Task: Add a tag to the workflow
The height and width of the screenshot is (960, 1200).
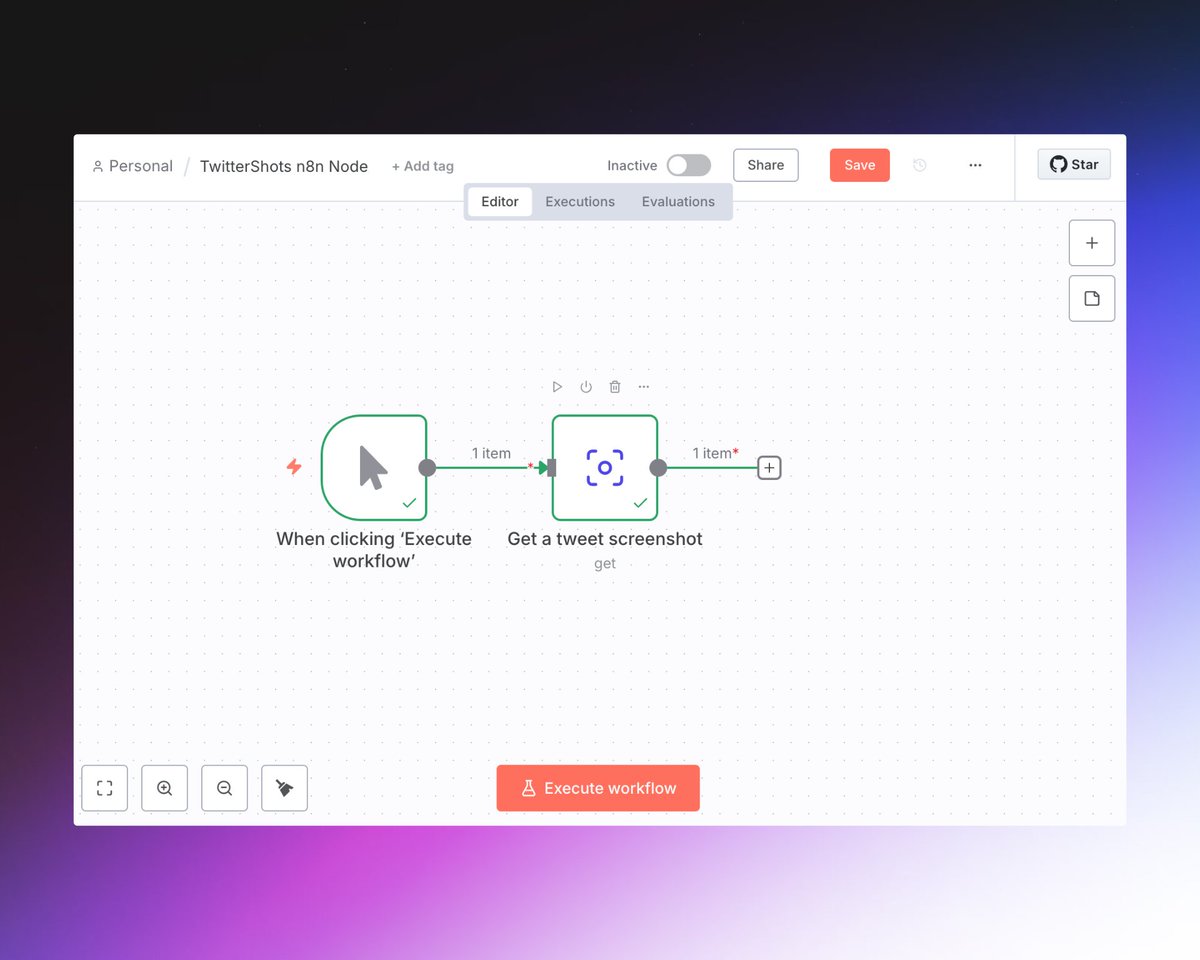Action: pyautogui.click(x=423, y=167)
